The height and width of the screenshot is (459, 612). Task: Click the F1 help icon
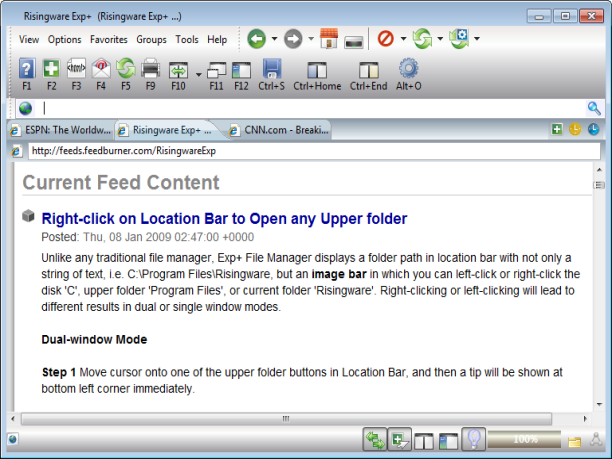coord(27,69)
